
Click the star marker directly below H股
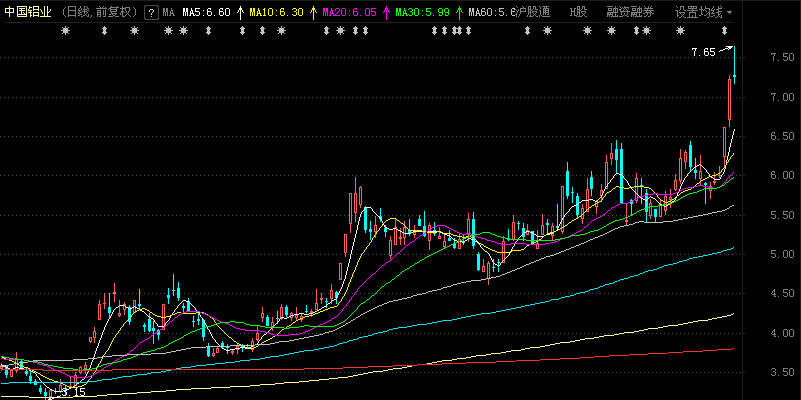tap(586, 32)
